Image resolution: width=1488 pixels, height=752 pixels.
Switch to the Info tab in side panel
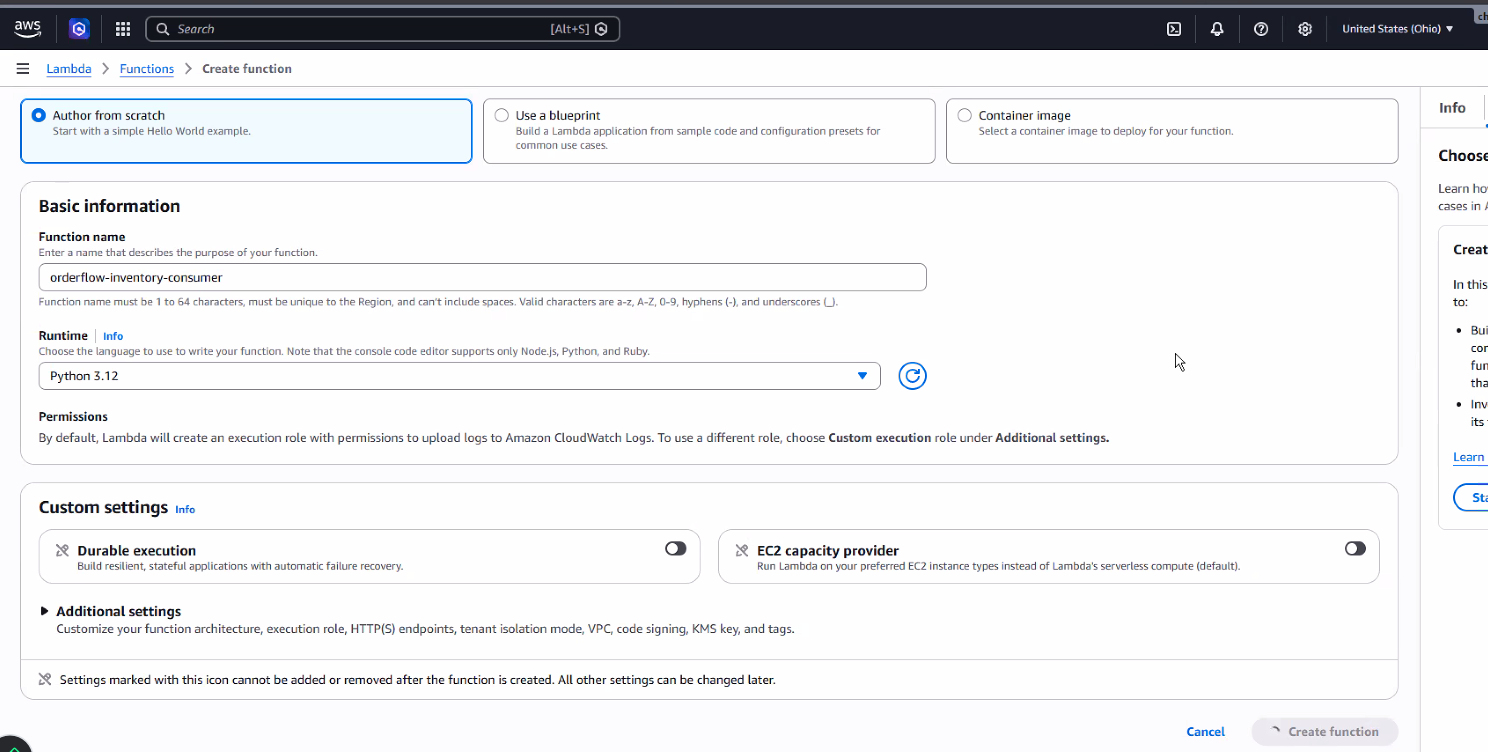click(x=1452, y=108)
